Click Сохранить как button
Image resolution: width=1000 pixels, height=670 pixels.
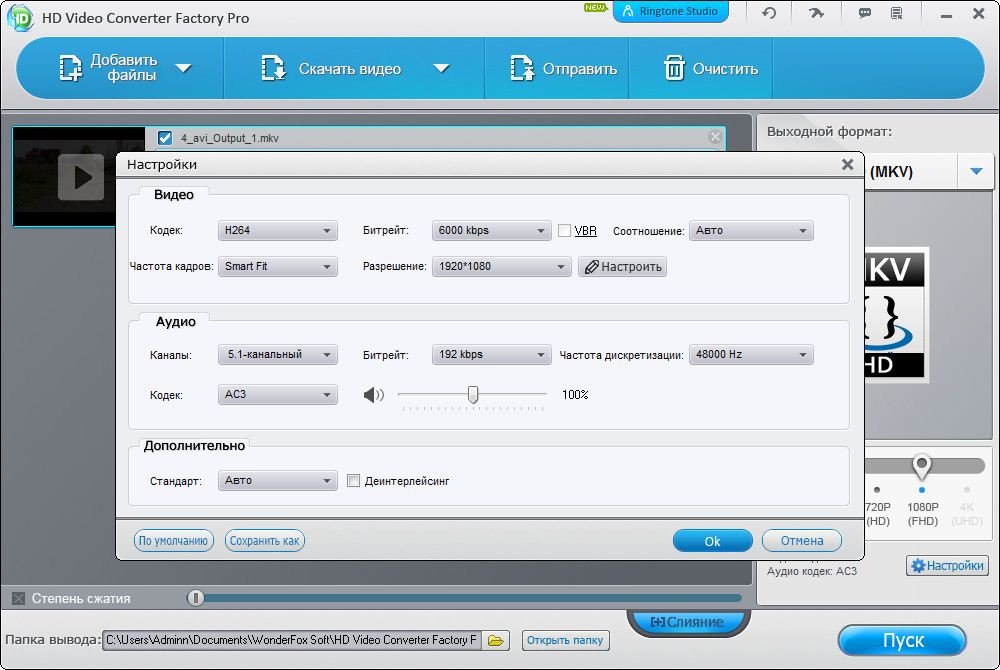[265, 541]
